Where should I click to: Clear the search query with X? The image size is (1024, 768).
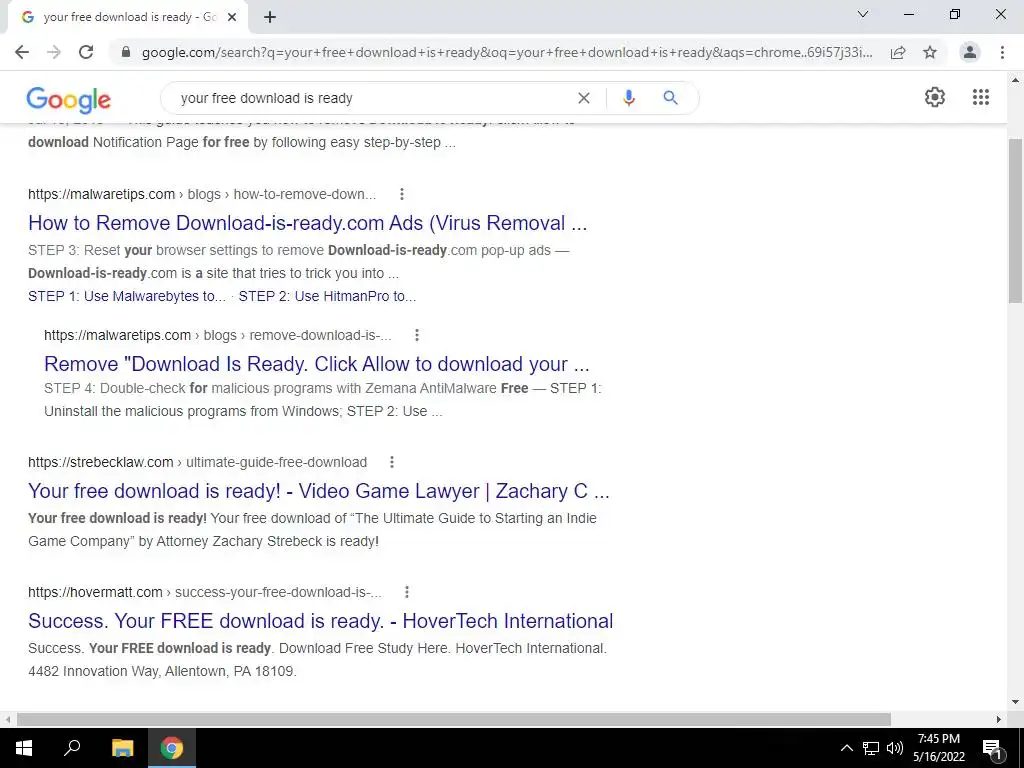pyautogui.click(x=584, y=98)
